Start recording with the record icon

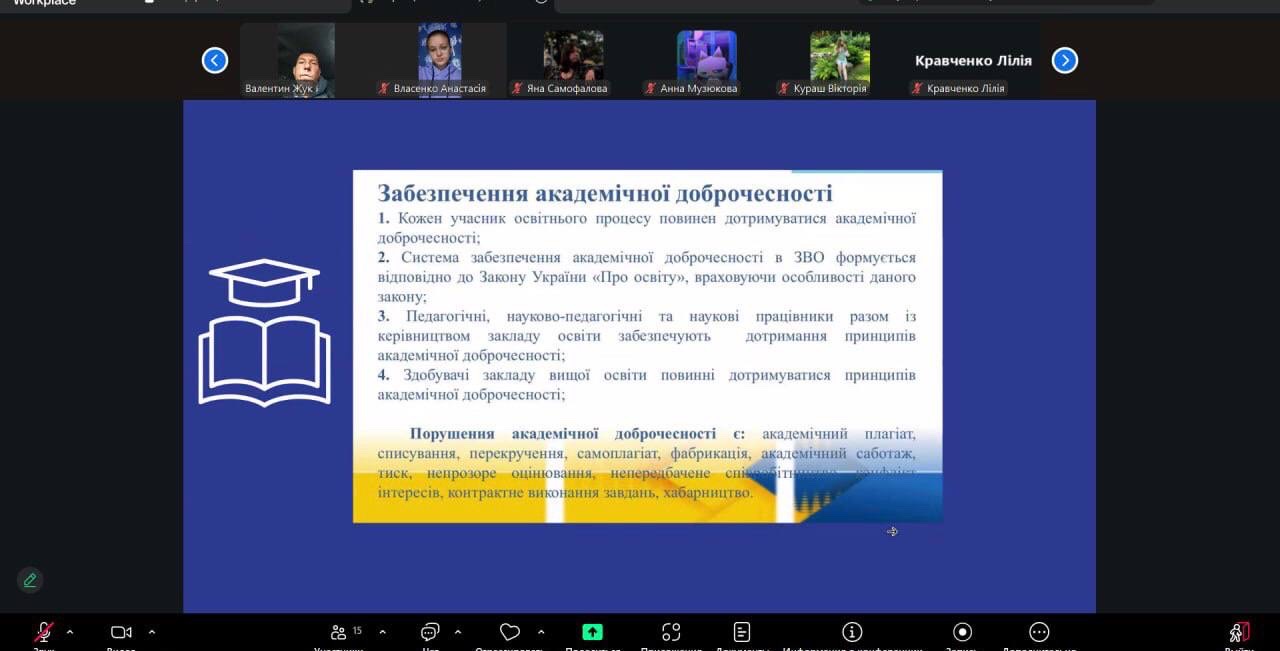point(962,632)
